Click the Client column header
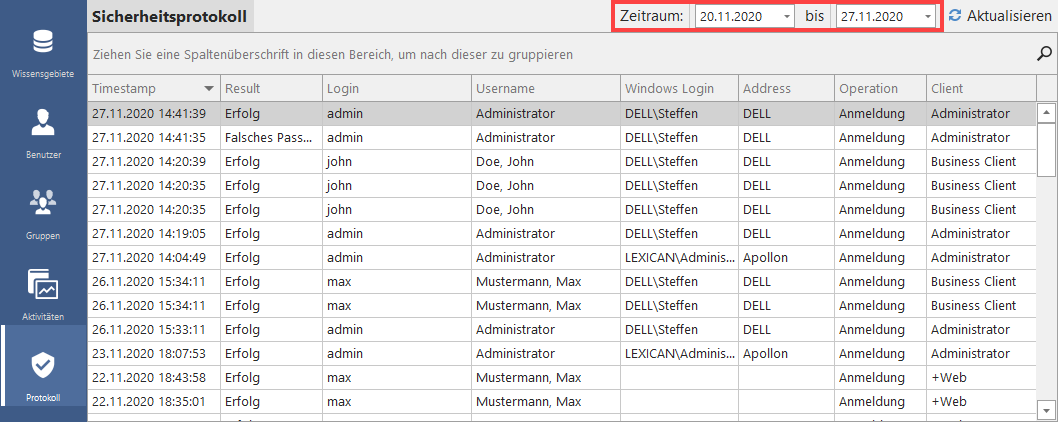Image resolution: width=1058 pixels, height=422 pixels. (x=947, y=89)
